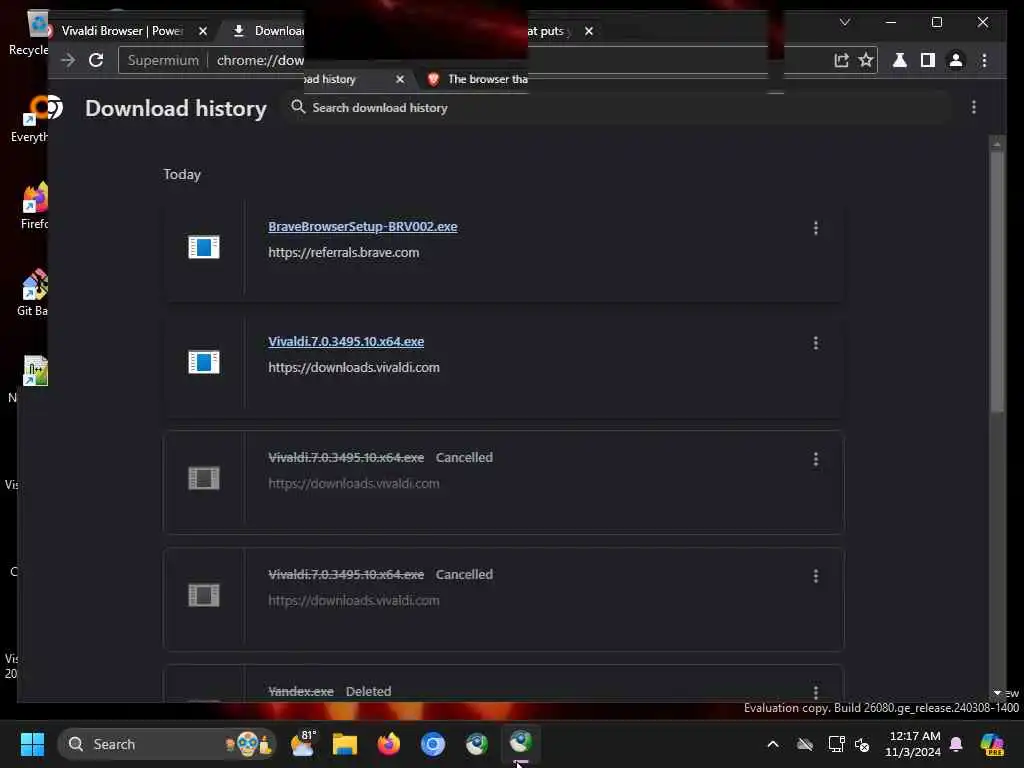Open the Copilot preview icon in the taskbar
The height and width of the screenshot is (768, 1024).
[x=992, y=744]
